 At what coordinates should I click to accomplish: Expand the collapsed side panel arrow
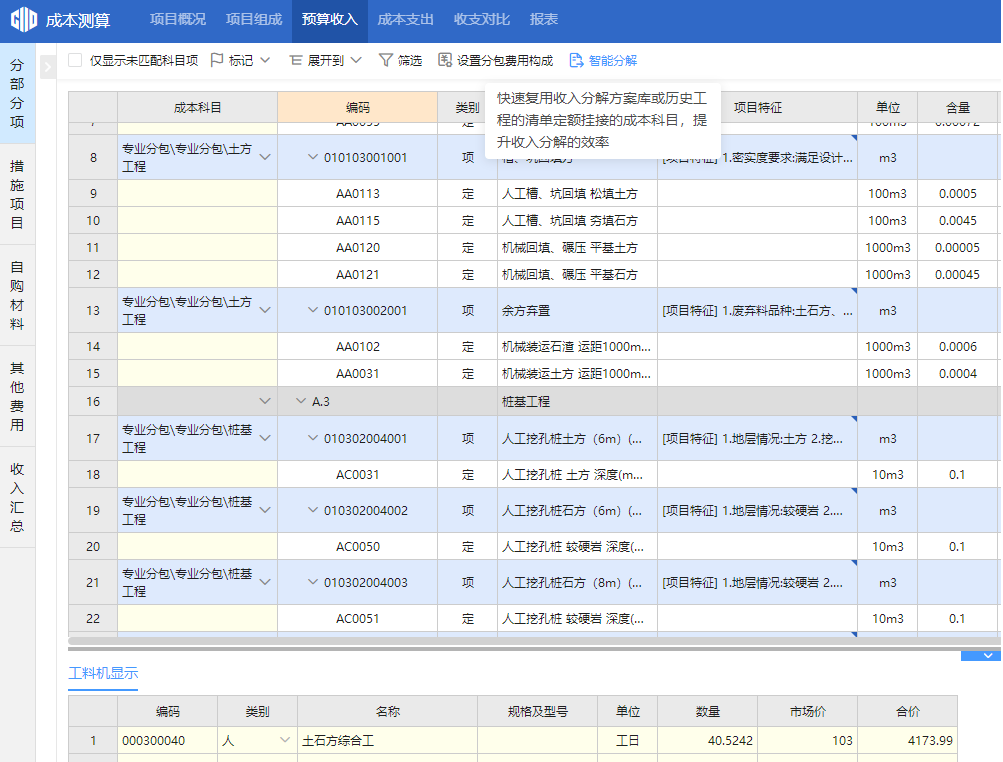(47, 67)
